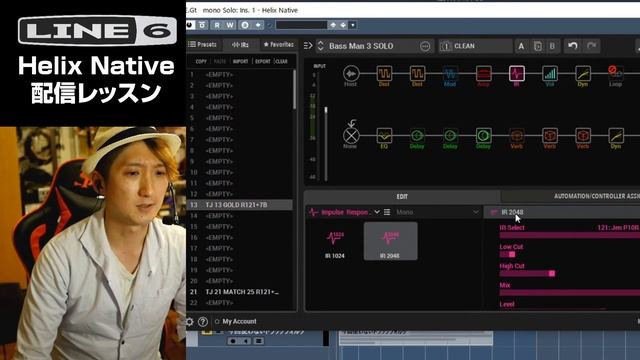Viewport: 640px width, 360px height.
Task: Click the host preset name field
Action: 301,25
